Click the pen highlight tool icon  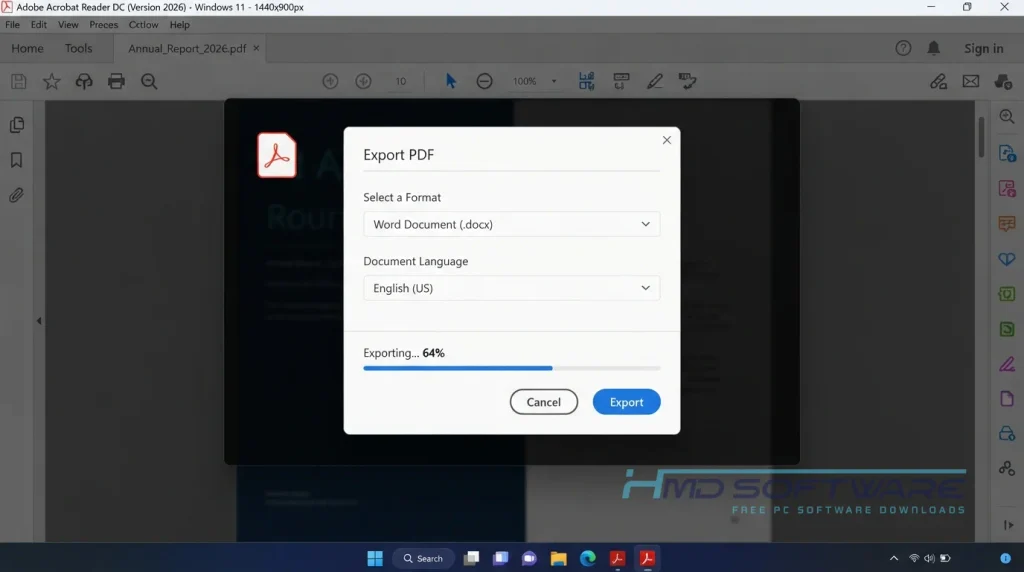click(x=654, y=81)
